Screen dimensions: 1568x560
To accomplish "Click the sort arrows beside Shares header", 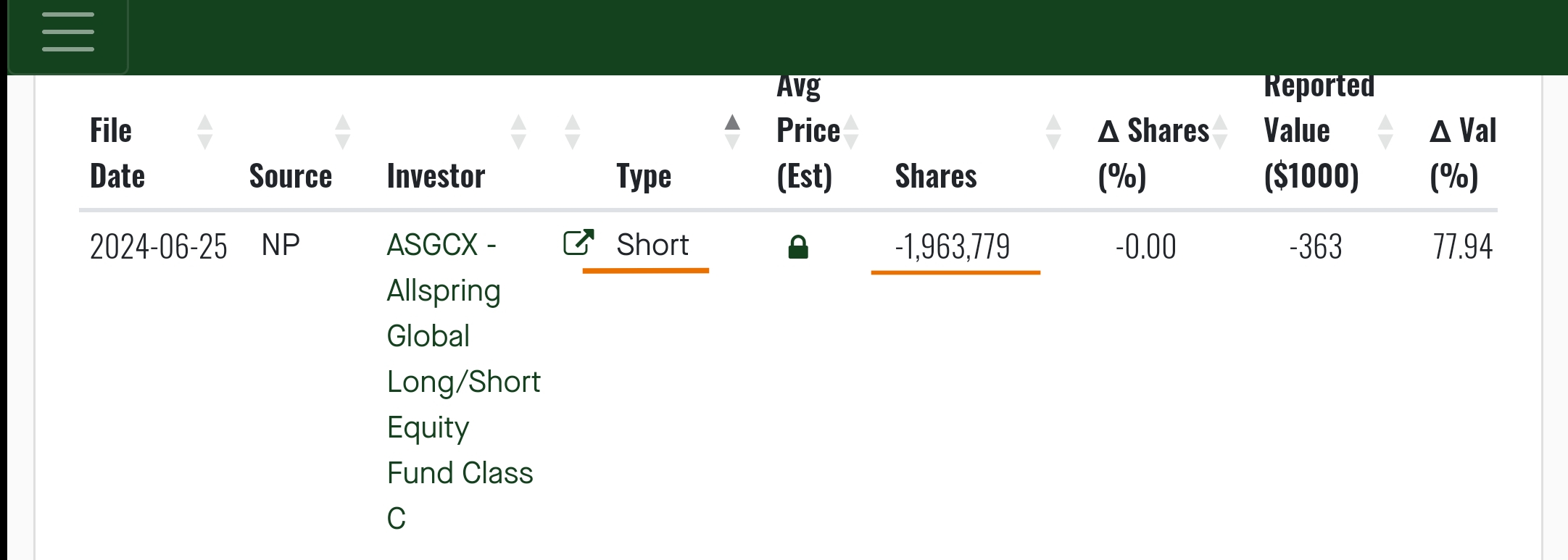I will coord(1053,132).
